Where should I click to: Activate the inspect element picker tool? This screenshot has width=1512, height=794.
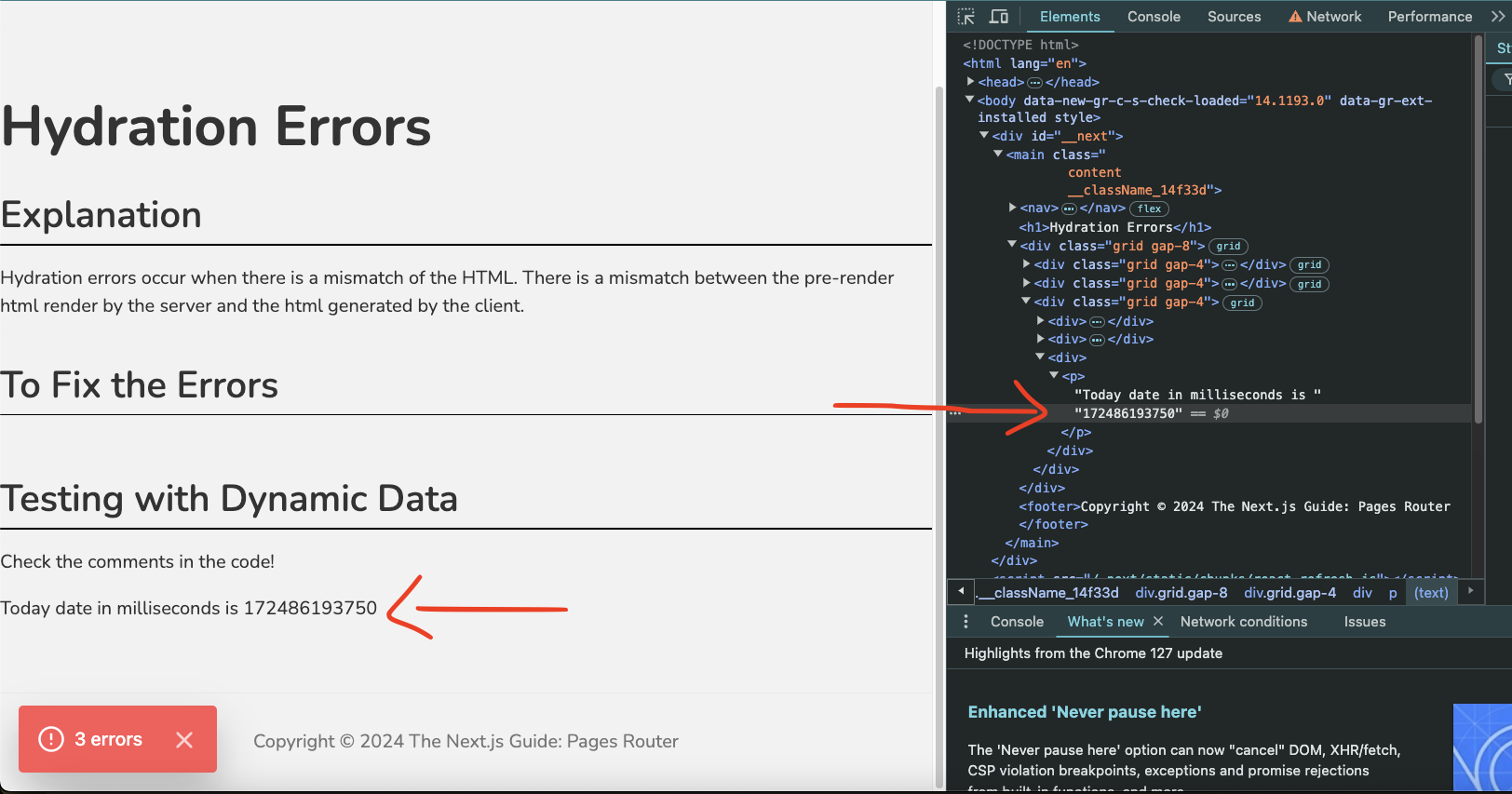point(966,17)
